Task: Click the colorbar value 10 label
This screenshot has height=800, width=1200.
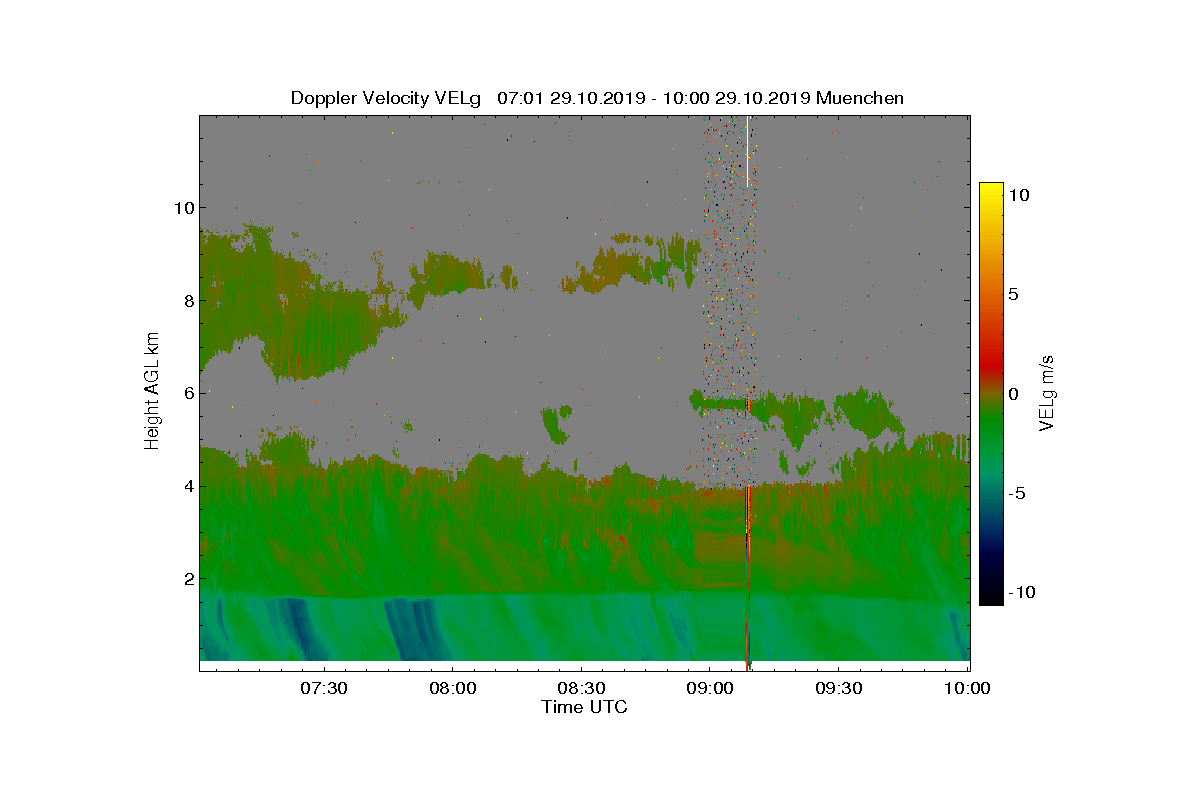Action: pyautogui.click(x=1020, y=196)
